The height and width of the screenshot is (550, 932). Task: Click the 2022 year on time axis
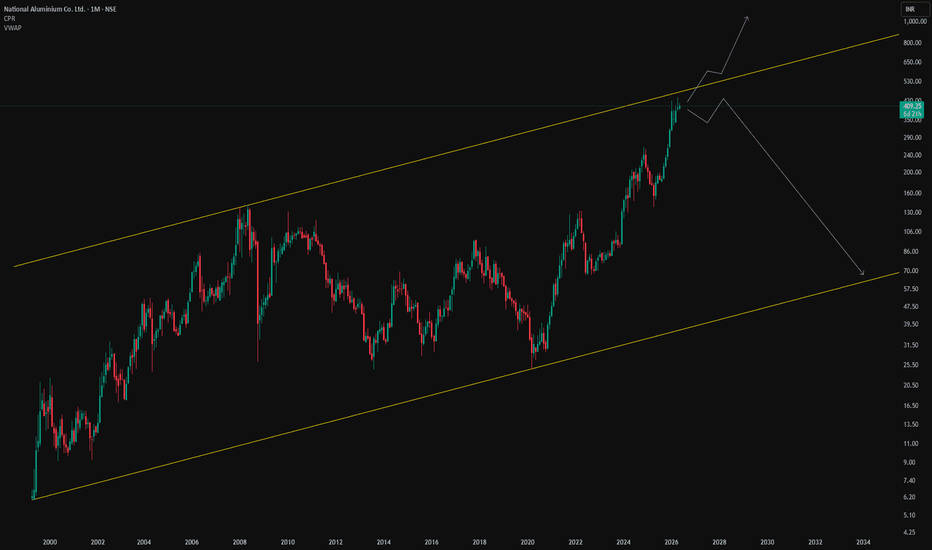coord(575,542)
